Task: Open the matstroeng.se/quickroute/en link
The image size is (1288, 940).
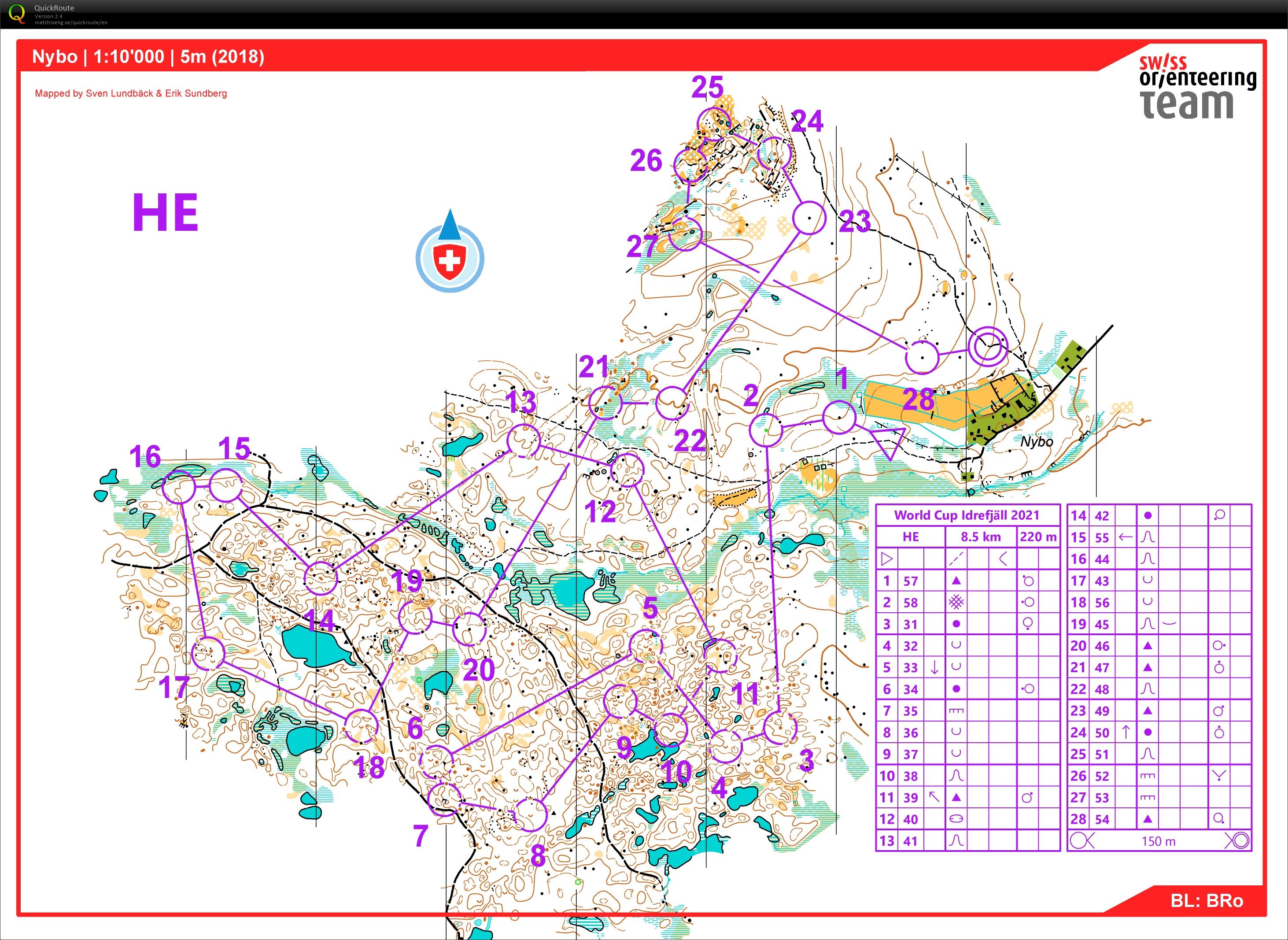Action: (70, 23)
